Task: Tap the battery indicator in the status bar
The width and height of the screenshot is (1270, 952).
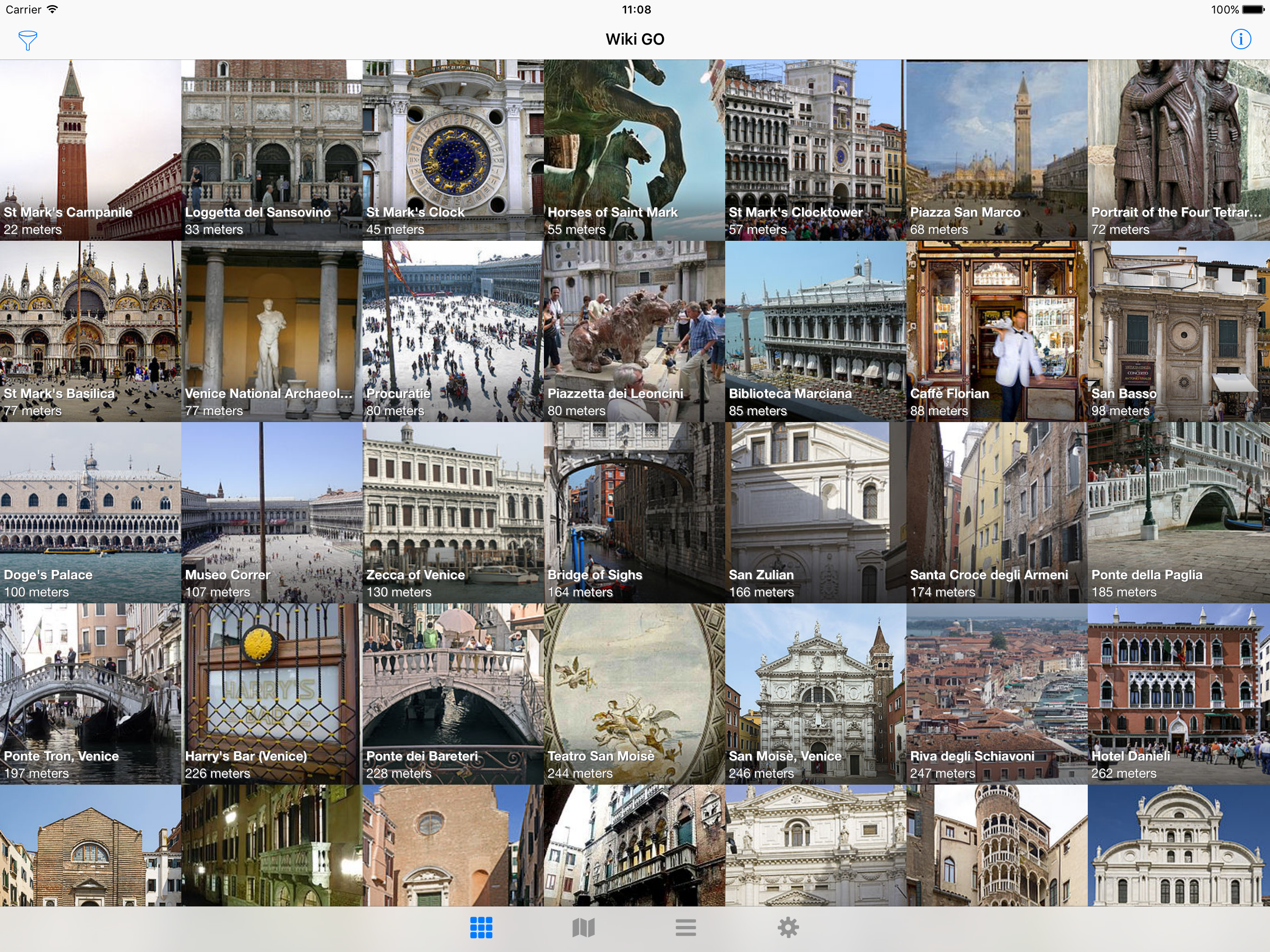Action: [1252, 10]
